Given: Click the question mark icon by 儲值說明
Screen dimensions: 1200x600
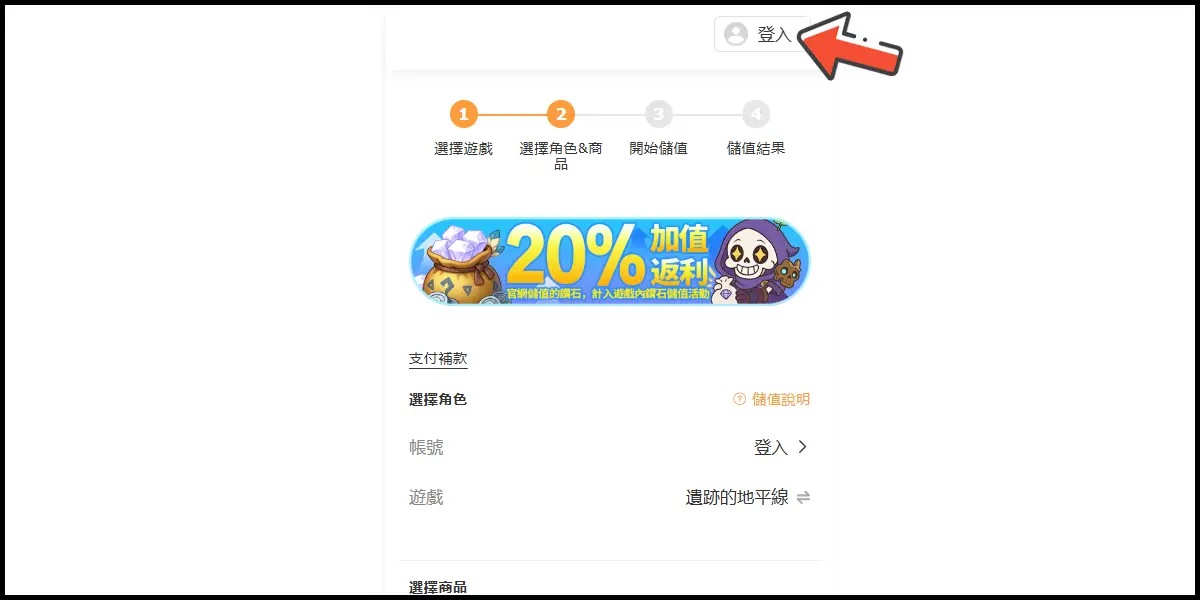Looking at the screenshot, I should [x=740, y=399].
